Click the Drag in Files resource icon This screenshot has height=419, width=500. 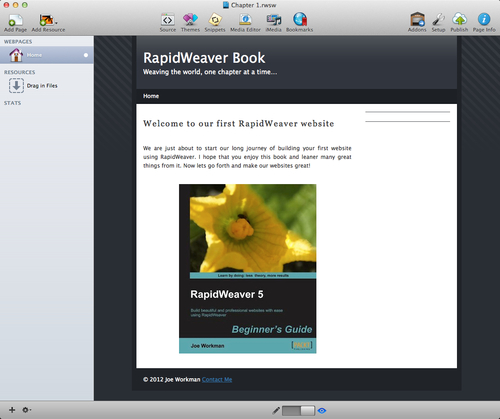click(x=16, y=86)
